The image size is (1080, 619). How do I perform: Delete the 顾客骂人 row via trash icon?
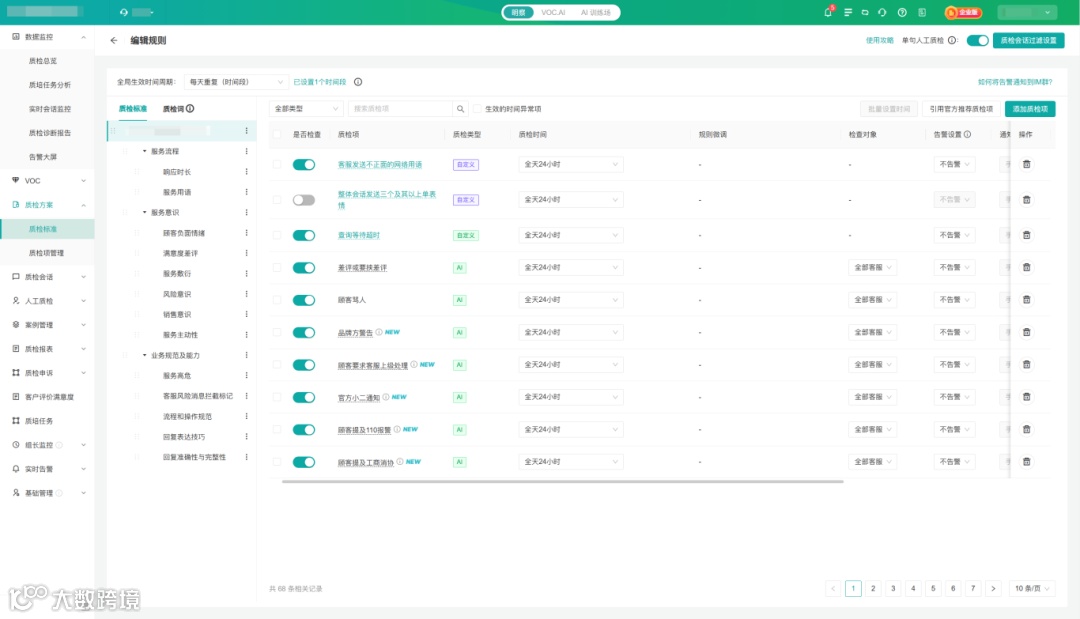(1026, 300)
